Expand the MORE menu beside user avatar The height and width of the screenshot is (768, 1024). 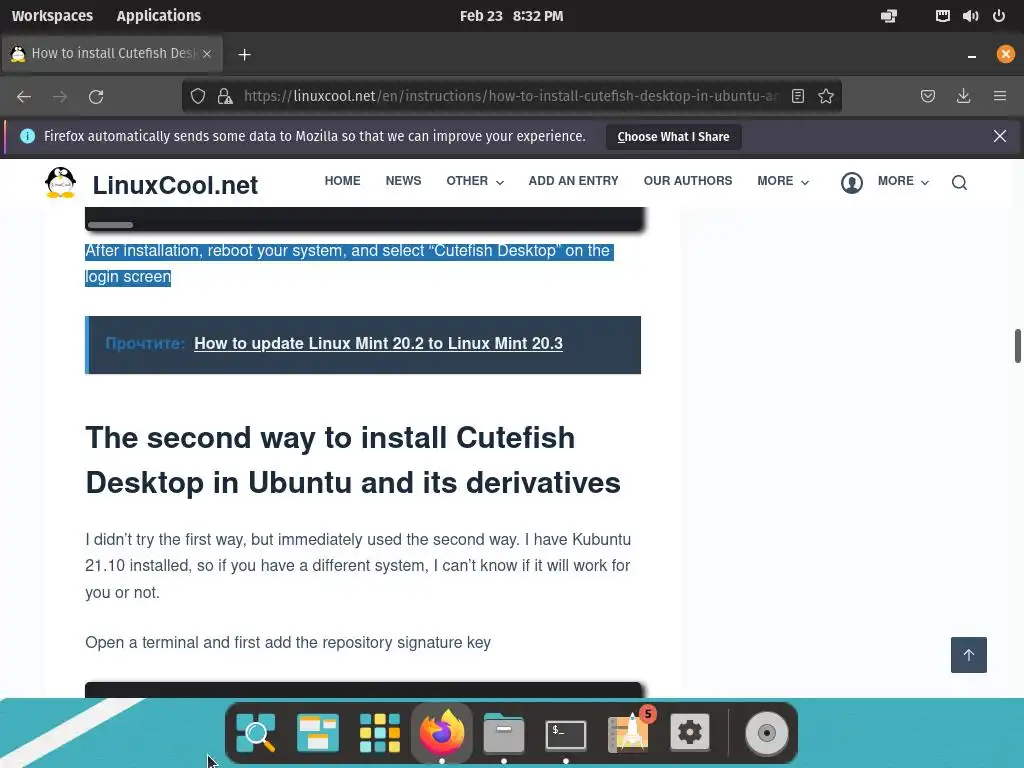903,181
